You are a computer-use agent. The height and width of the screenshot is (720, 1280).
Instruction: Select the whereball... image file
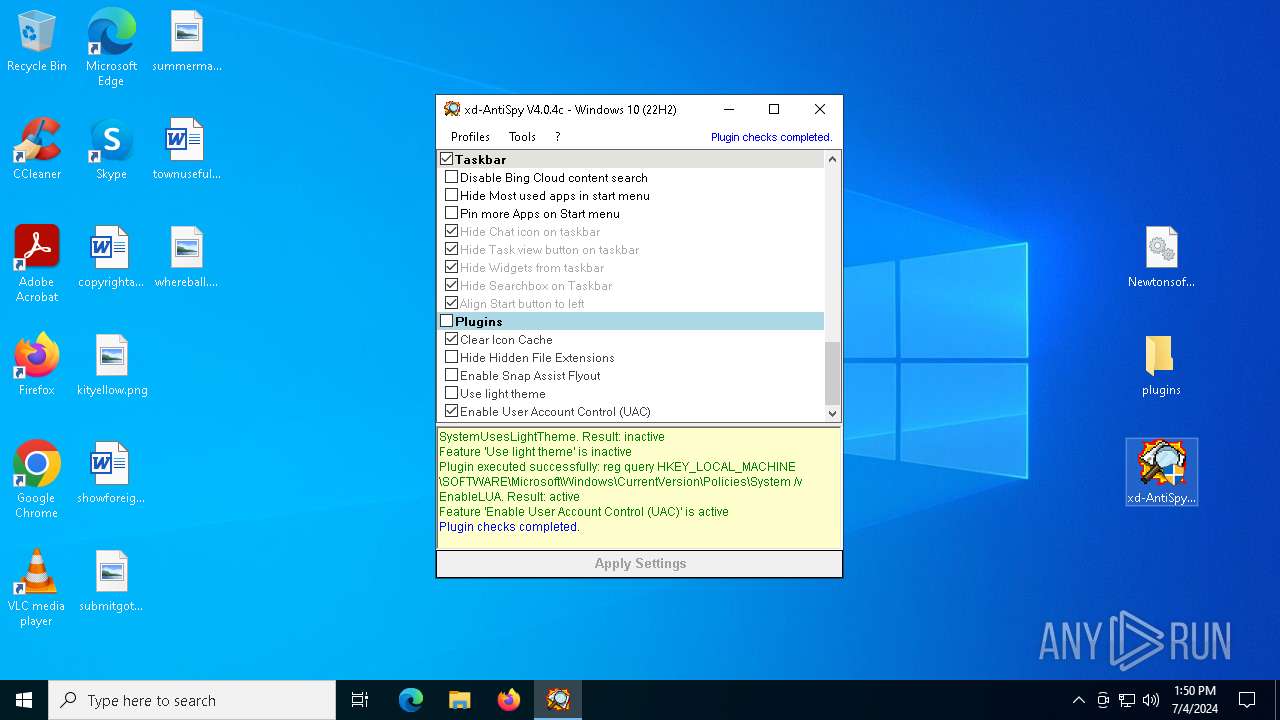pyautogui.click(x=187, y=258)
